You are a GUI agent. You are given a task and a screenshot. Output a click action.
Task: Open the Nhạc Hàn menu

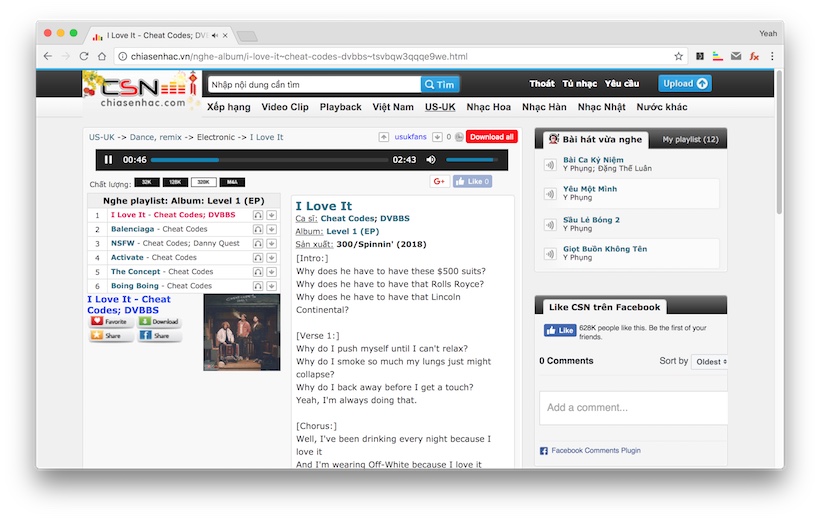(544, 107)
